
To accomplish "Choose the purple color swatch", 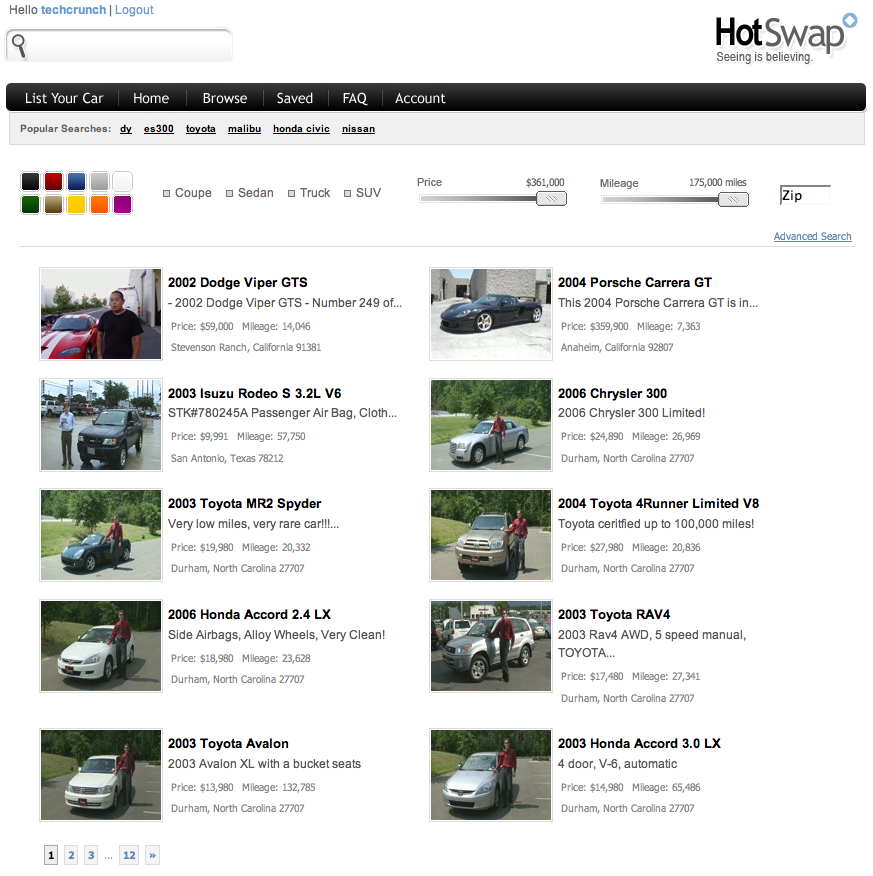I will [x=122, y=204].
